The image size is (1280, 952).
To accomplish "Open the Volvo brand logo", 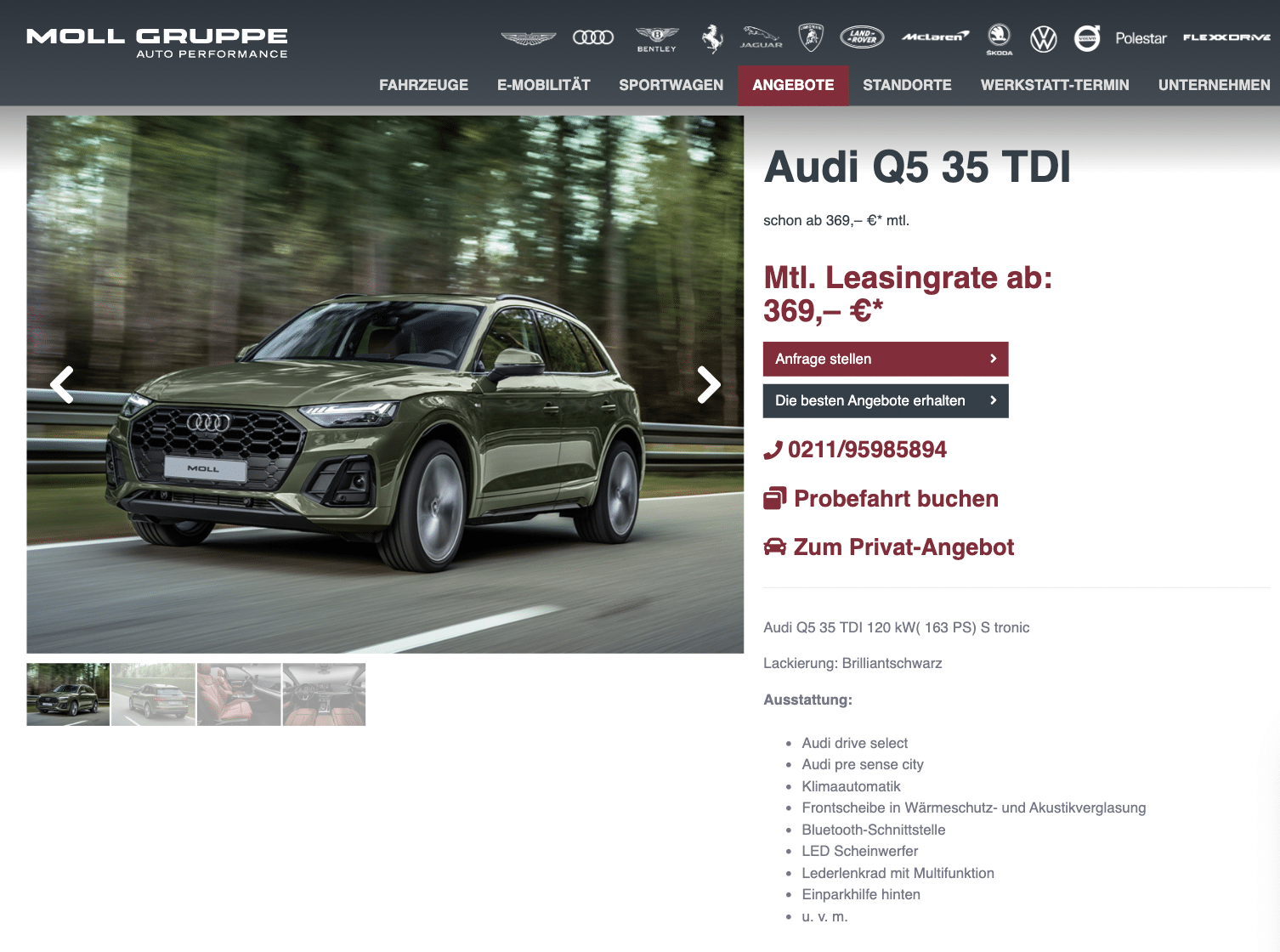I will pyautogui.click(x=1087, y=38).
